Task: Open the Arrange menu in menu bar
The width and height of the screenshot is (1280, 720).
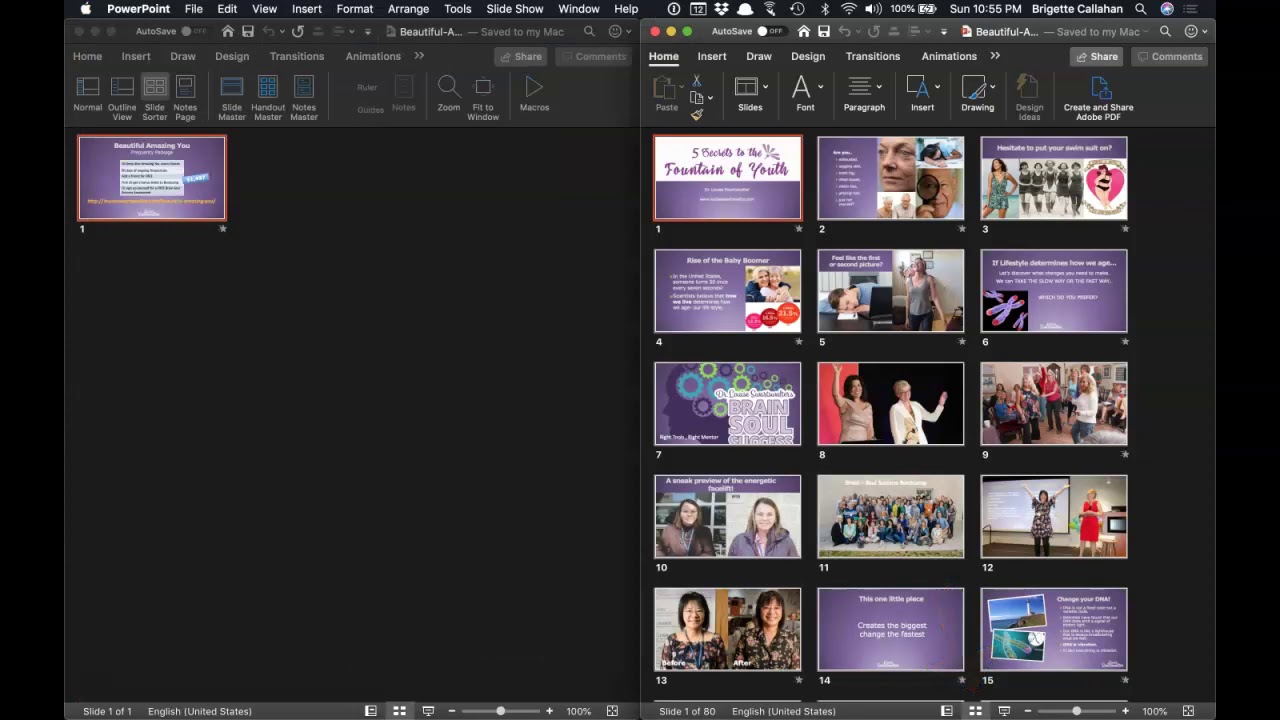Action: pos(408,9)
